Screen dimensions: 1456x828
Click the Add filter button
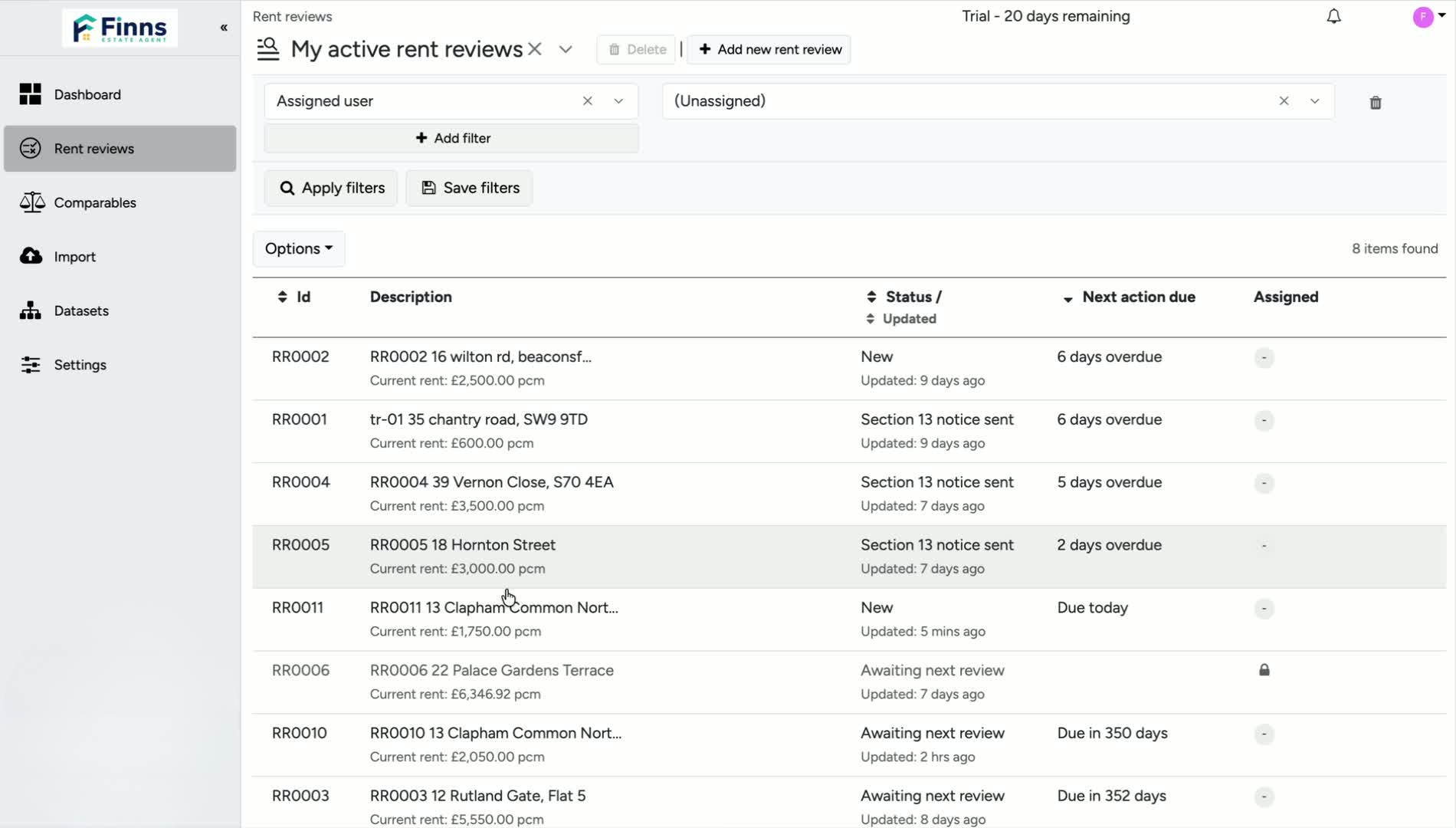click(451, 138)
